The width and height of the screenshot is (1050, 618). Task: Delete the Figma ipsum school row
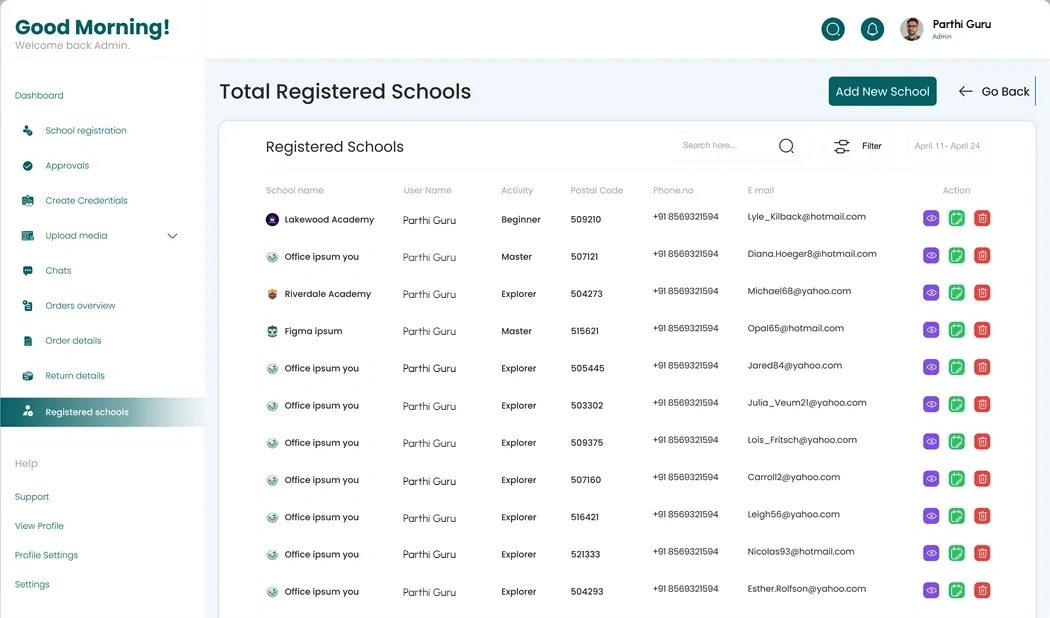click(x=982, y=330)
